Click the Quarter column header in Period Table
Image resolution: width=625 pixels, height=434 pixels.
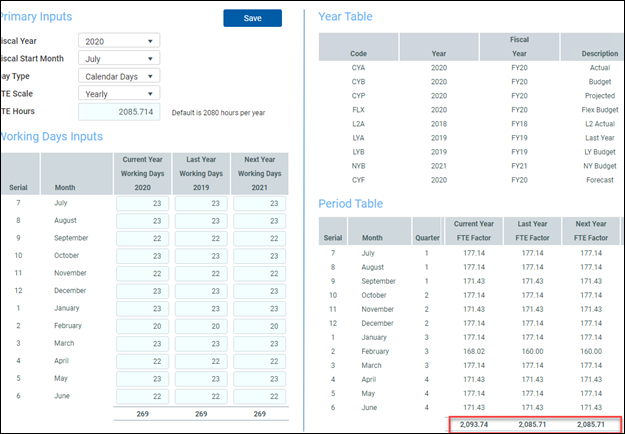(x=426, y=238)
